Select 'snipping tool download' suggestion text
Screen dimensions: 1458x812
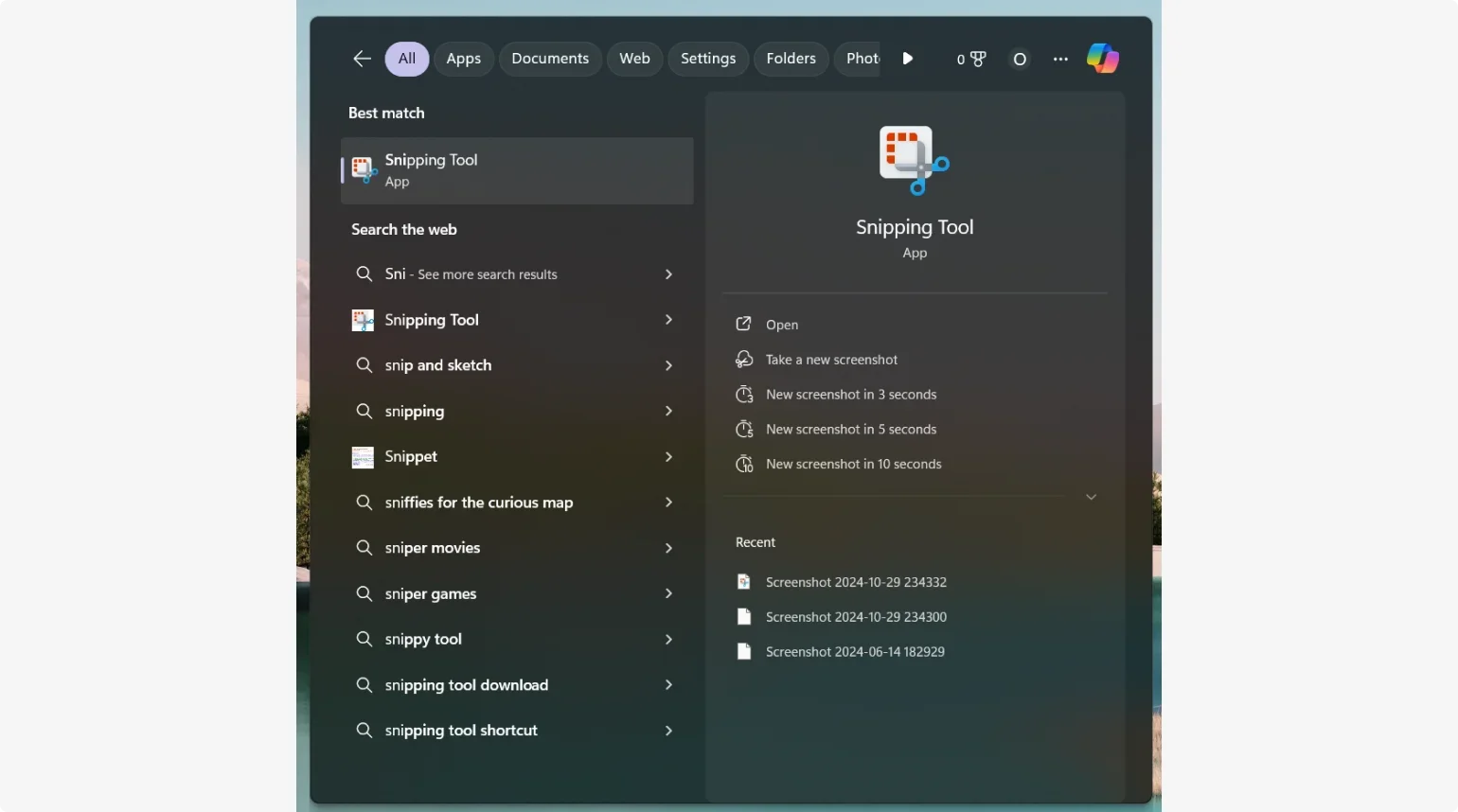point(467,685)
